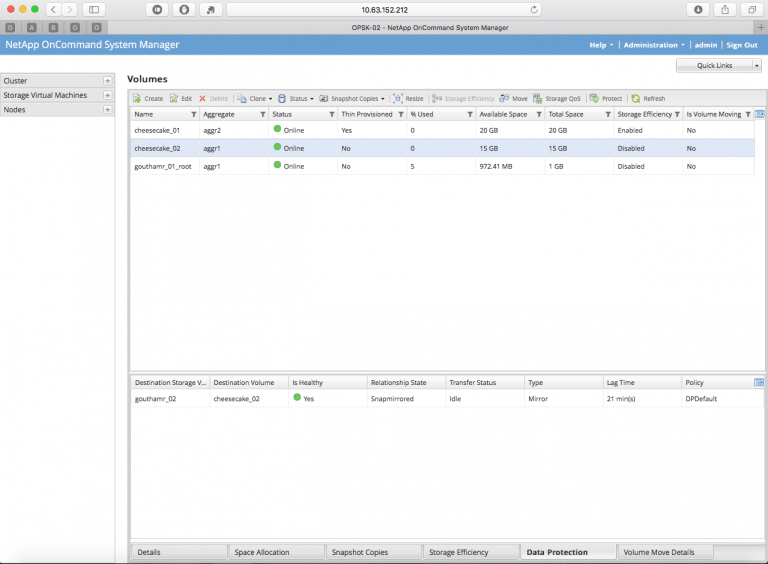The height and width of the screenshot is (564, 768).
Task: Click the Sign Out link
Action: (x=741, y=45)
